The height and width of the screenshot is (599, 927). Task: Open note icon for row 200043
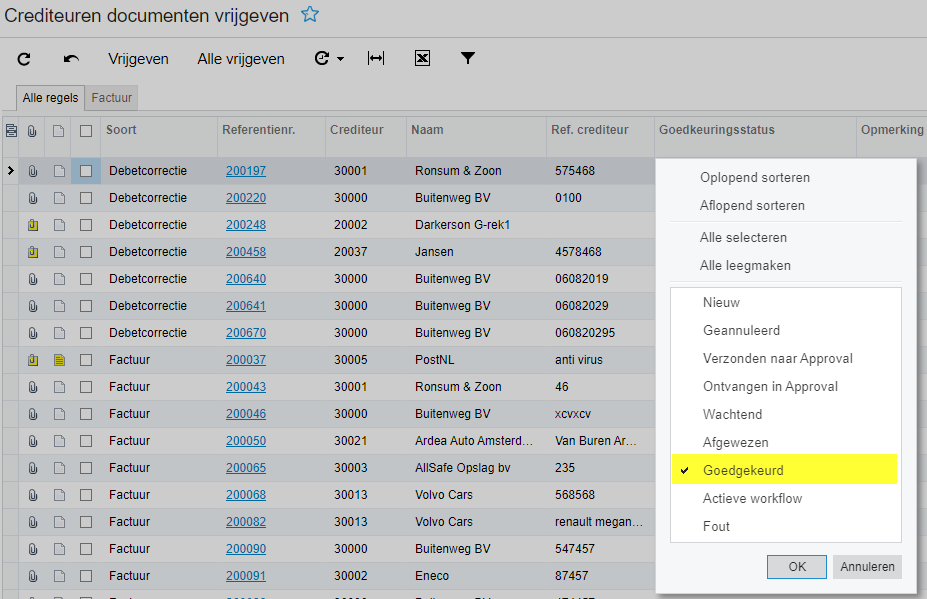click(x=59, y=387)
